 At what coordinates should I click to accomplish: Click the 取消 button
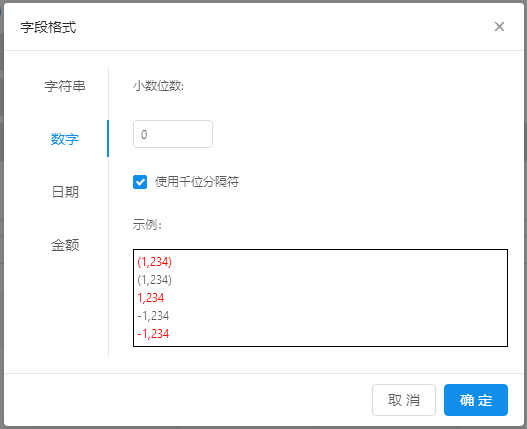point(404,400)
